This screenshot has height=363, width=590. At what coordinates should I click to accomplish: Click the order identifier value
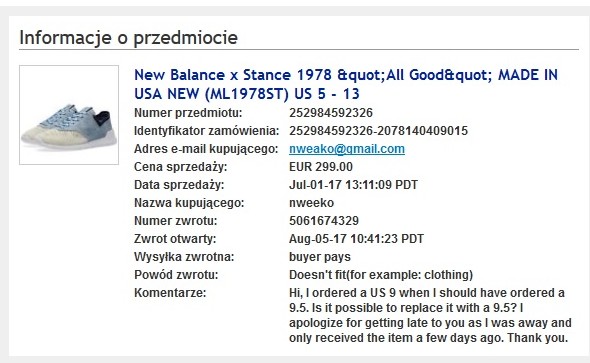[378, 131]
